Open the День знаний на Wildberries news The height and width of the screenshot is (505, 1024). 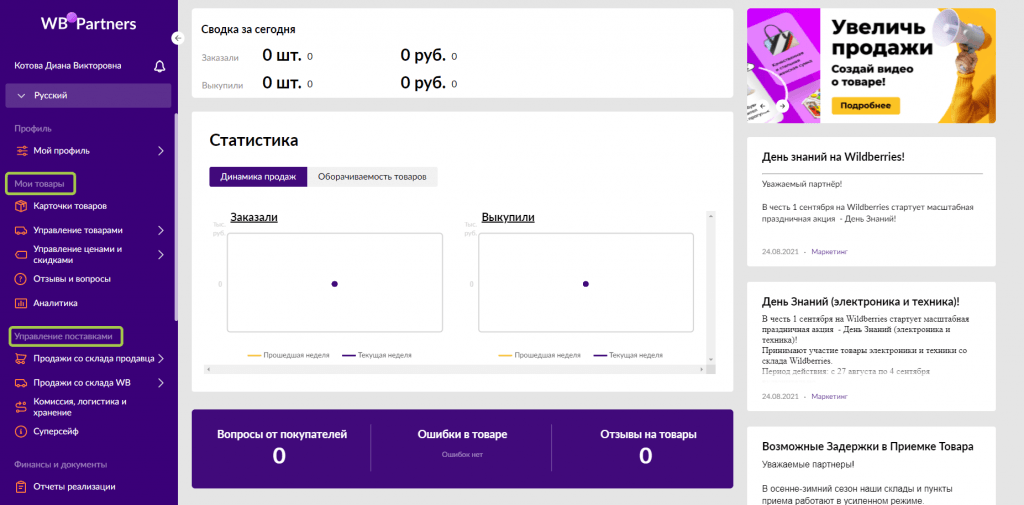(x=833, y=157)
